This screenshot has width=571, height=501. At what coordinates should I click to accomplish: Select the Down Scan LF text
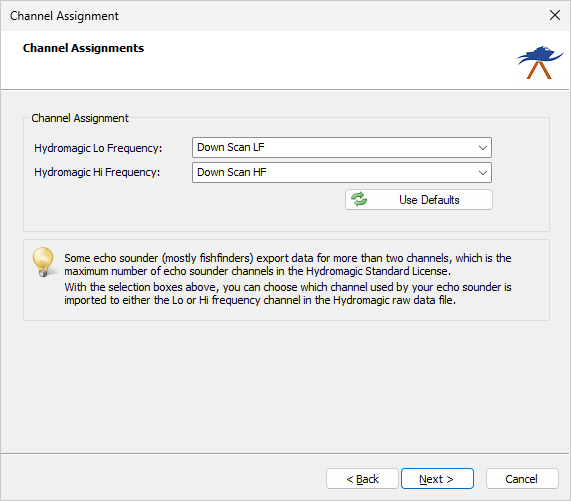231,147
